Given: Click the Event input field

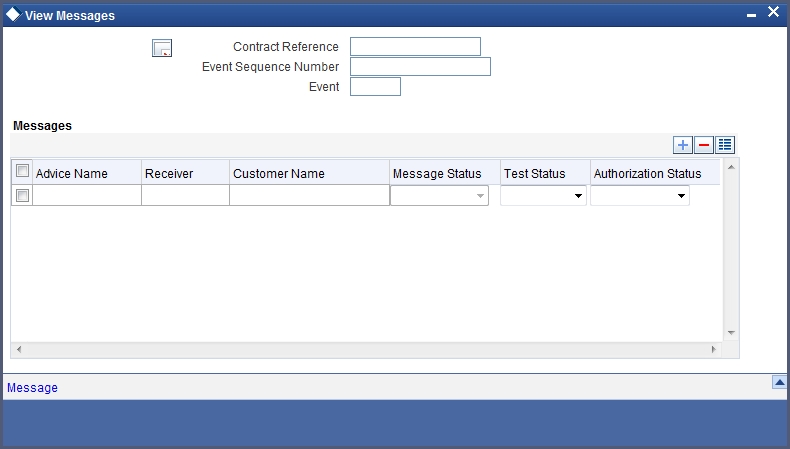Looking at the screenshot, I should tap(375, 87).
